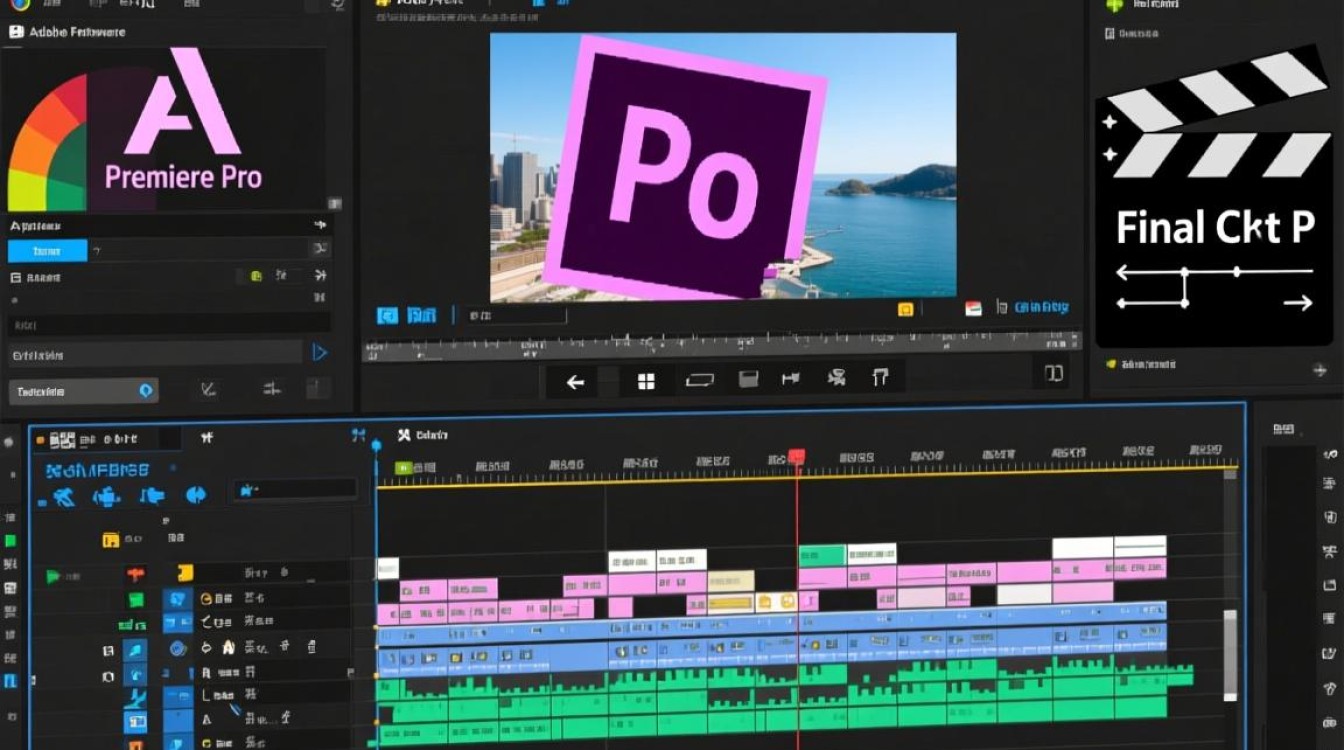Click the blue icon in the timeline's left edge strip
1344x750 pixels.
coord(11,681)
